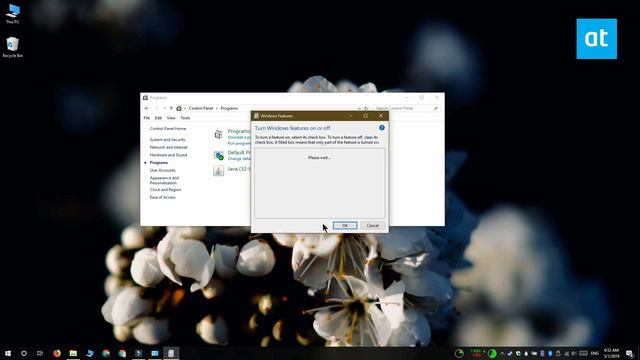Click Programs and Features category icon
This screenshot has width=640, height=360.
coord(218,134)
